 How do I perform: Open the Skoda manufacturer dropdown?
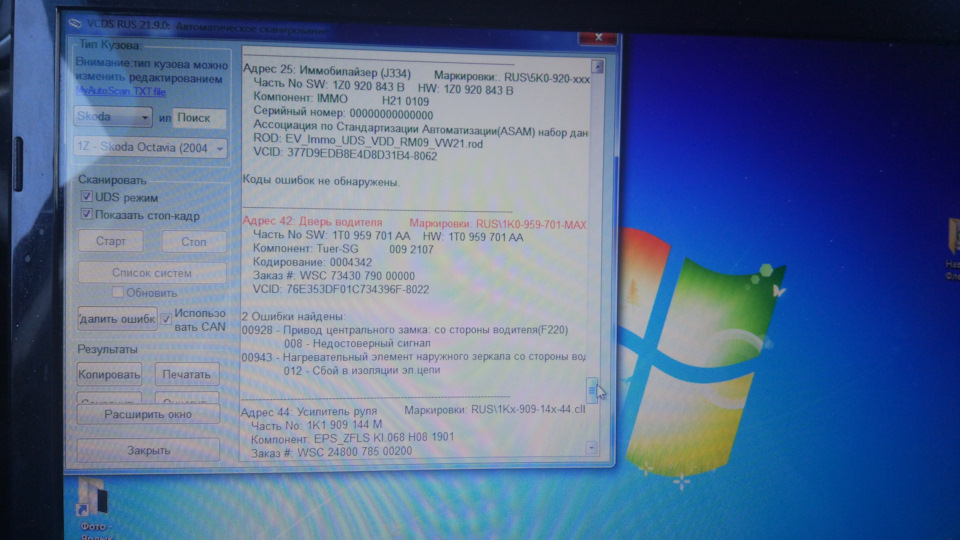tap(113, 116)
